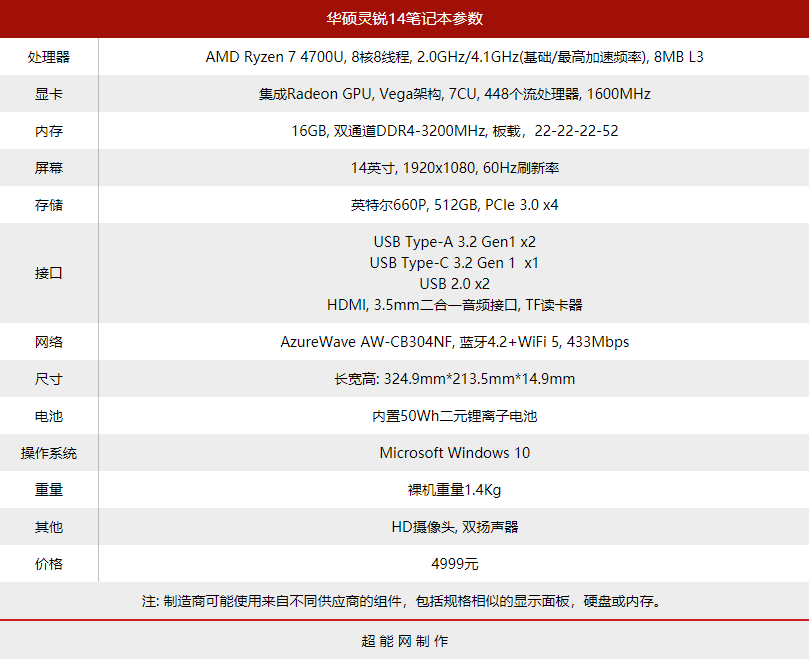Click the 英特尔660P storage spec cell
The image size is (809, 659).
tap(454, 205)
